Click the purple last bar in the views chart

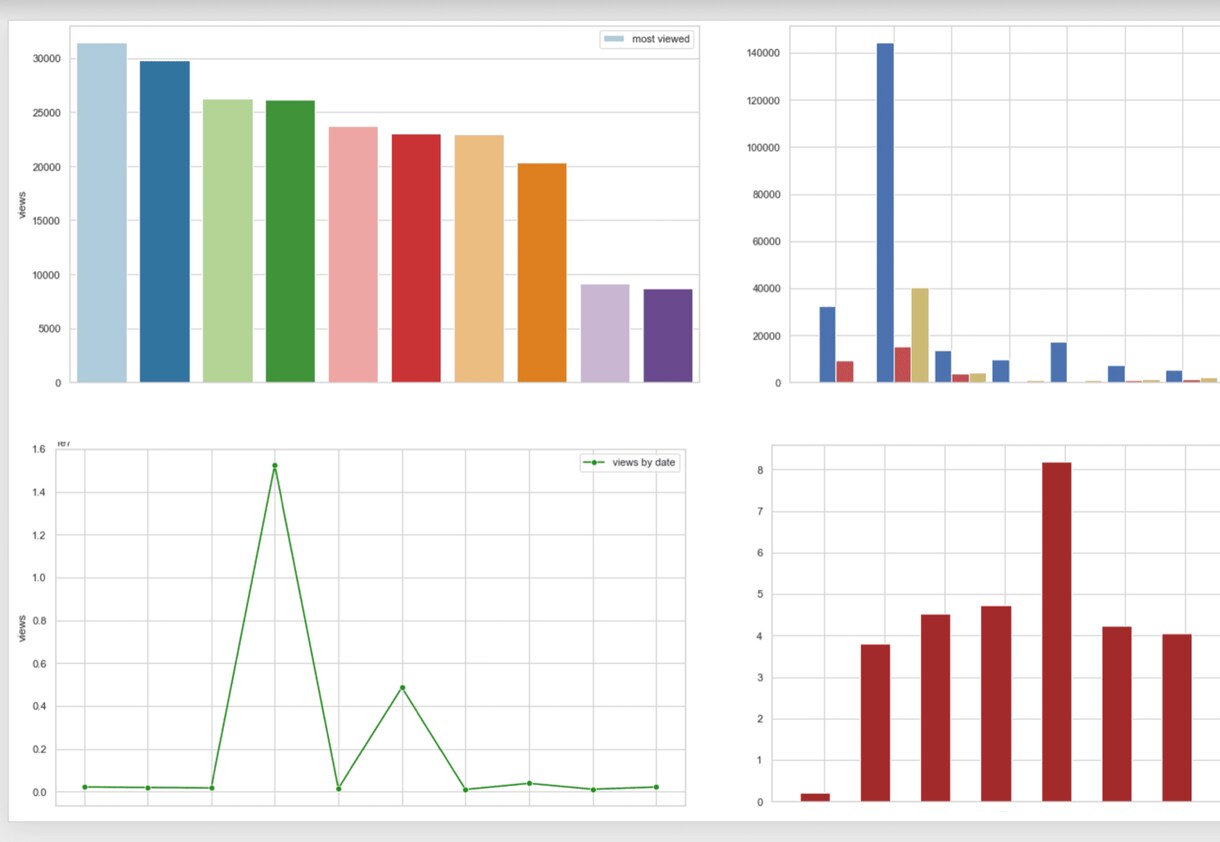[x=668, y=336]
